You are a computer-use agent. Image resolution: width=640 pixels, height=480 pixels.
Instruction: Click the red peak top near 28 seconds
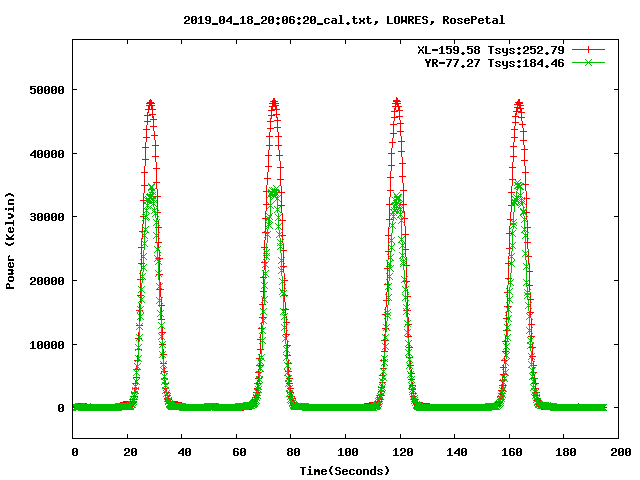point(151,102)
